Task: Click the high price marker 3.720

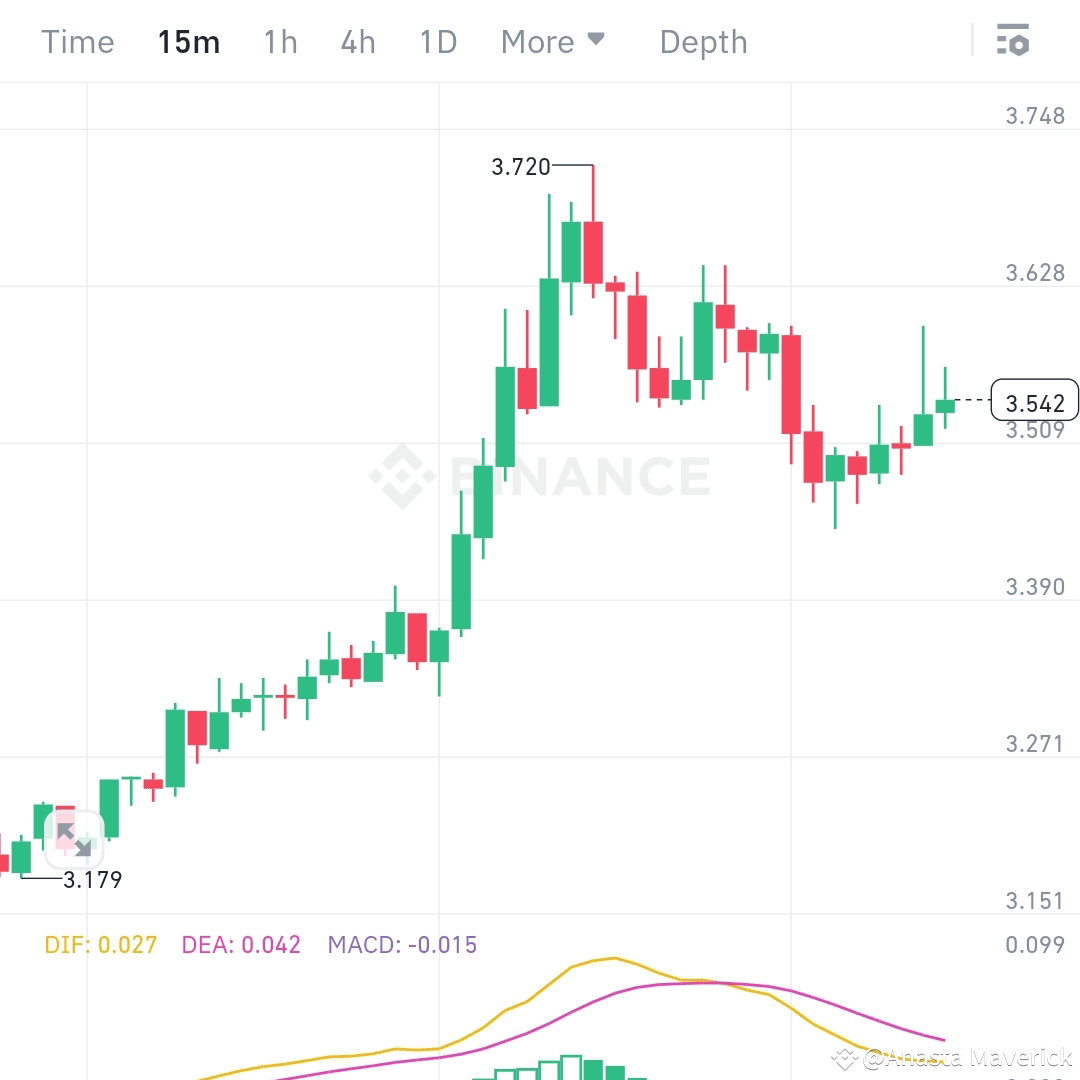Action: (x=520, y=167)
